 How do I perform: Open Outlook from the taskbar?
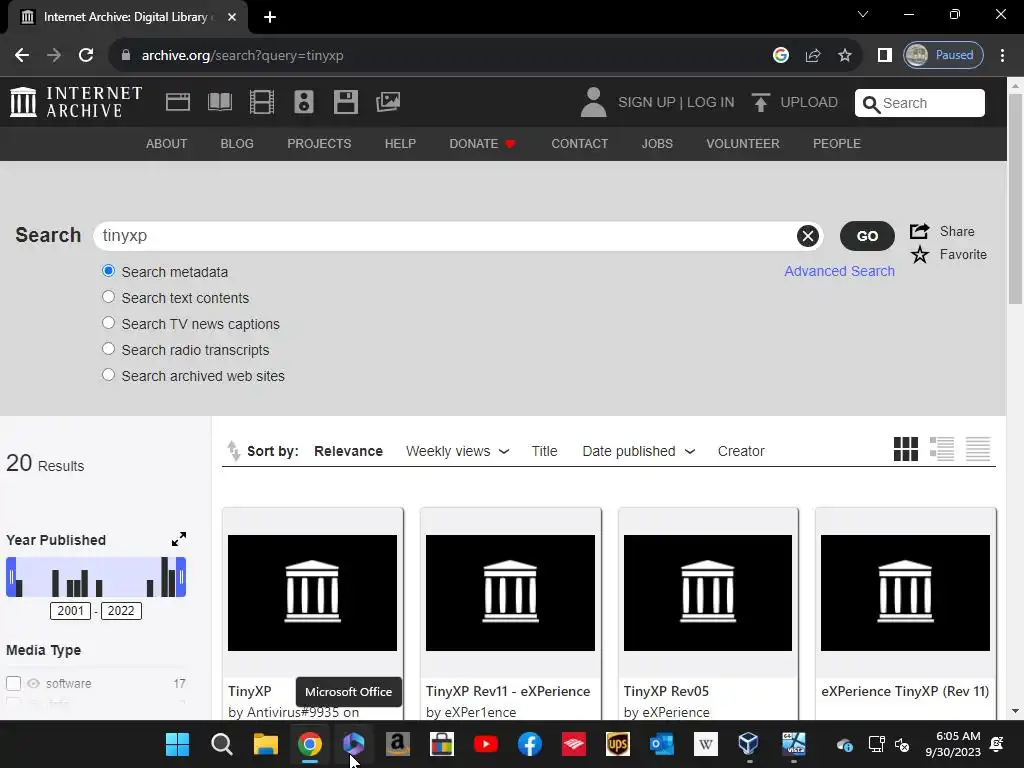coord(662,744)
